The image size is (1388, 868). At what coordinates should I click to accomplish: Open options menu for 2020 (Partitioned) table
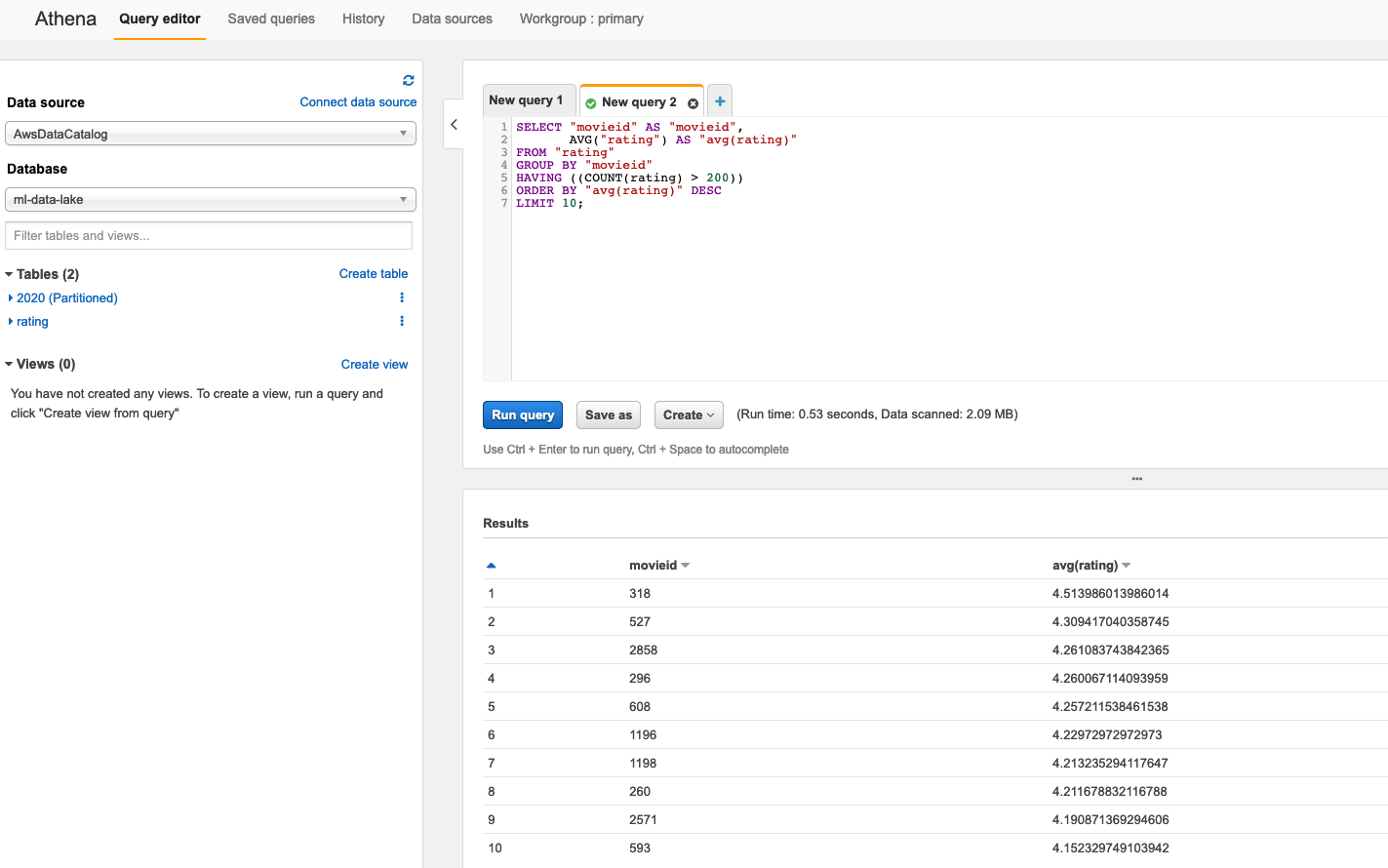pos(402,297)
